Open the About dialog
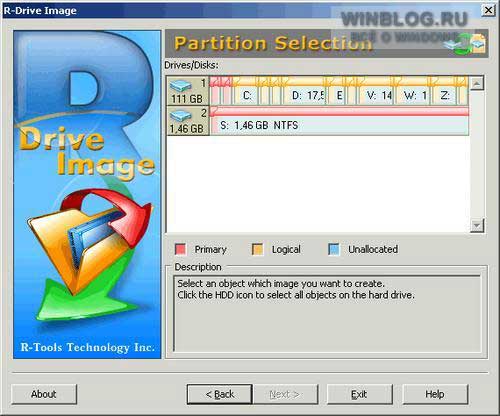 44,394
